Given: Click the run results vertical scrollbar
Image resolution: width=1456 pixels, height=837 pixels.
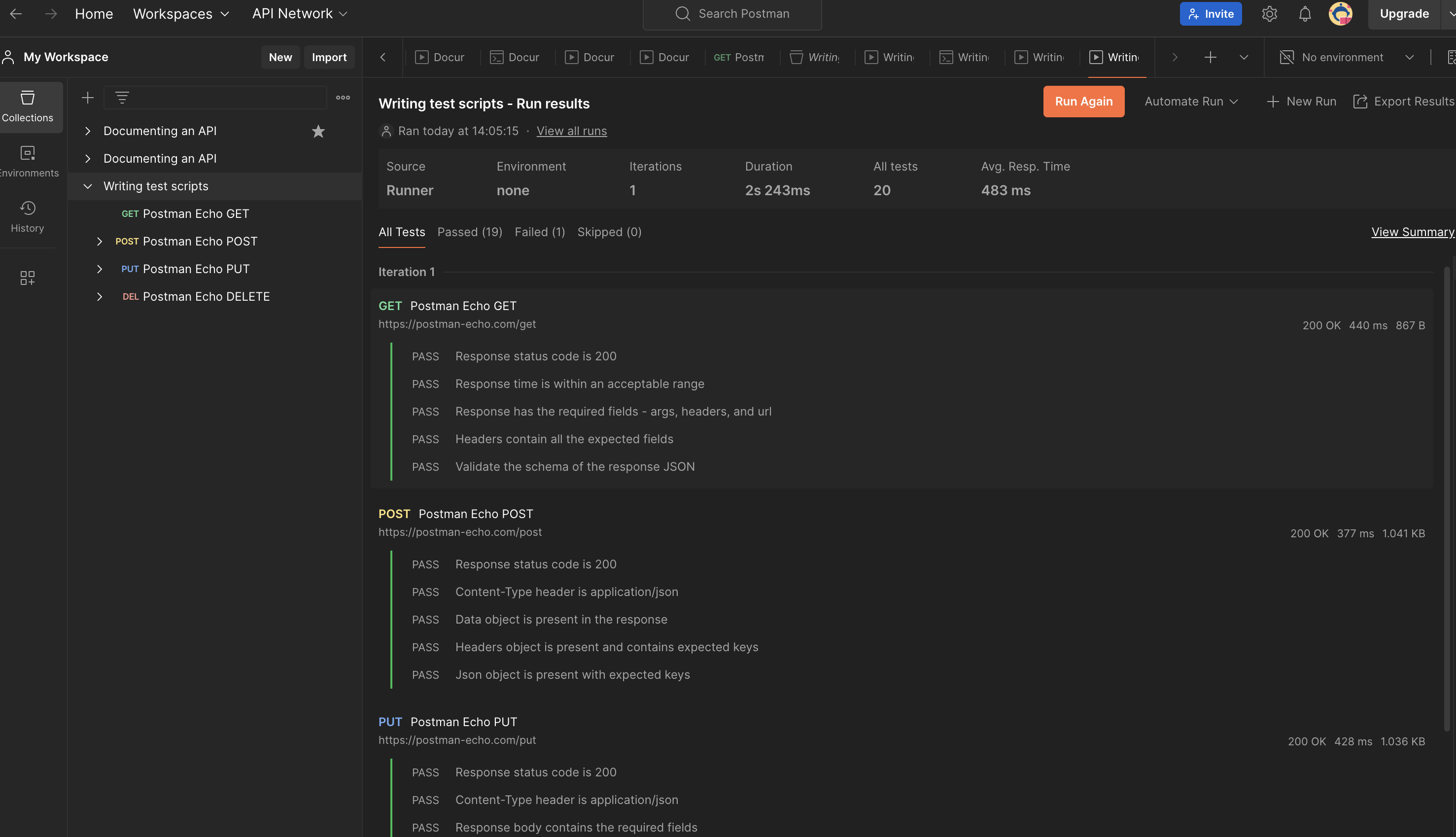Looking at the screenshot, I should coord(1447,494).
